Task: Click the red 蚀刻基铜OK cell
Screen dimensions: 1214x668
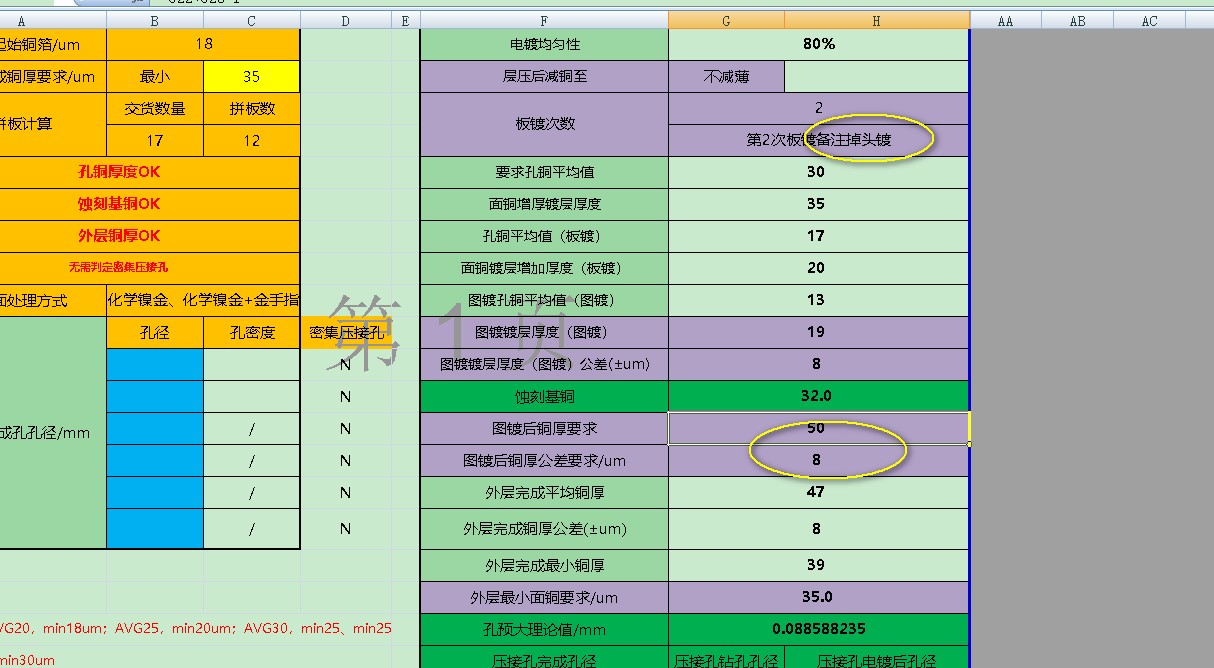Action: coord(150,204)
